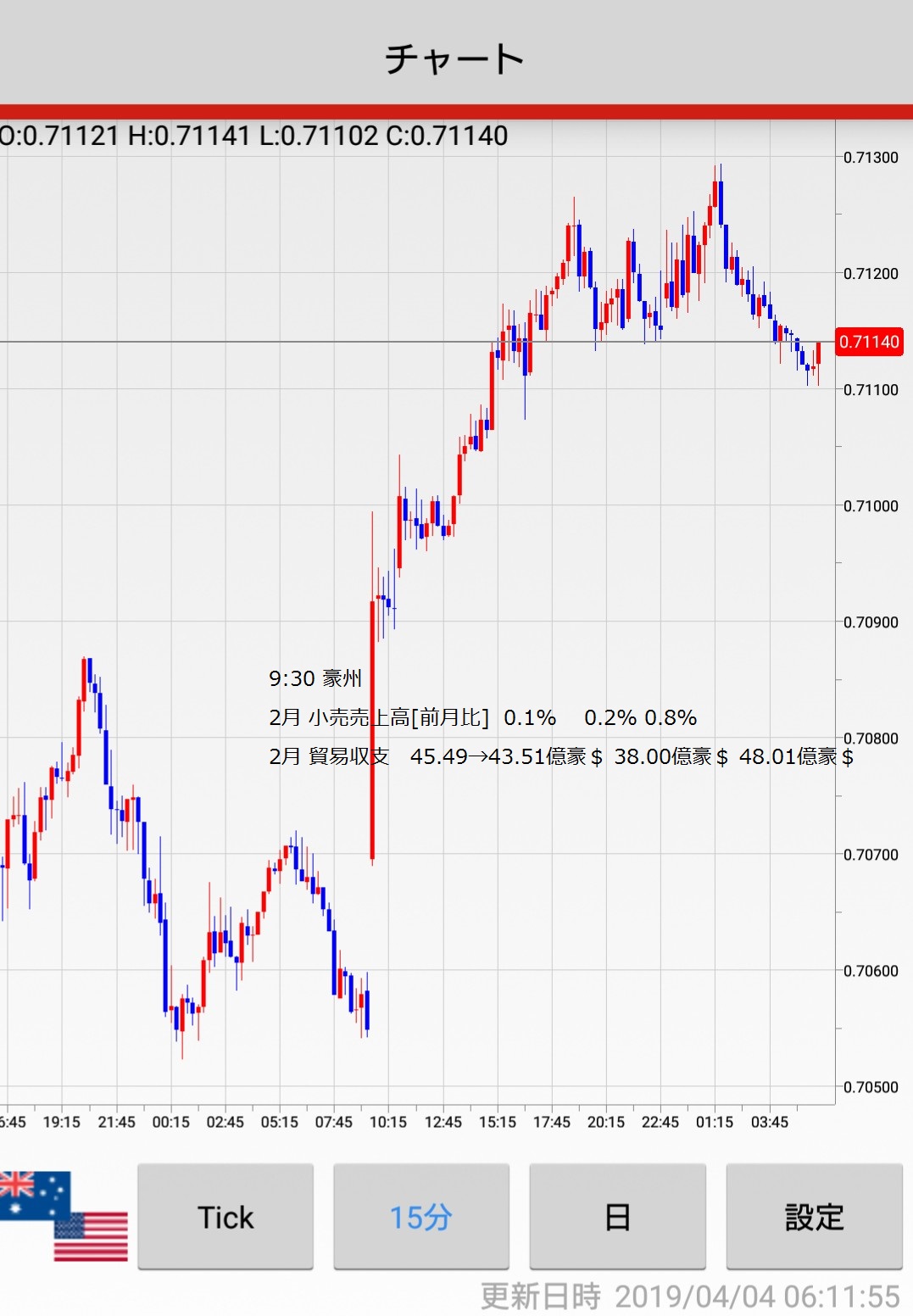Select the 10:15 time axis label
Screen dimensions: 913x1316
388,1122
